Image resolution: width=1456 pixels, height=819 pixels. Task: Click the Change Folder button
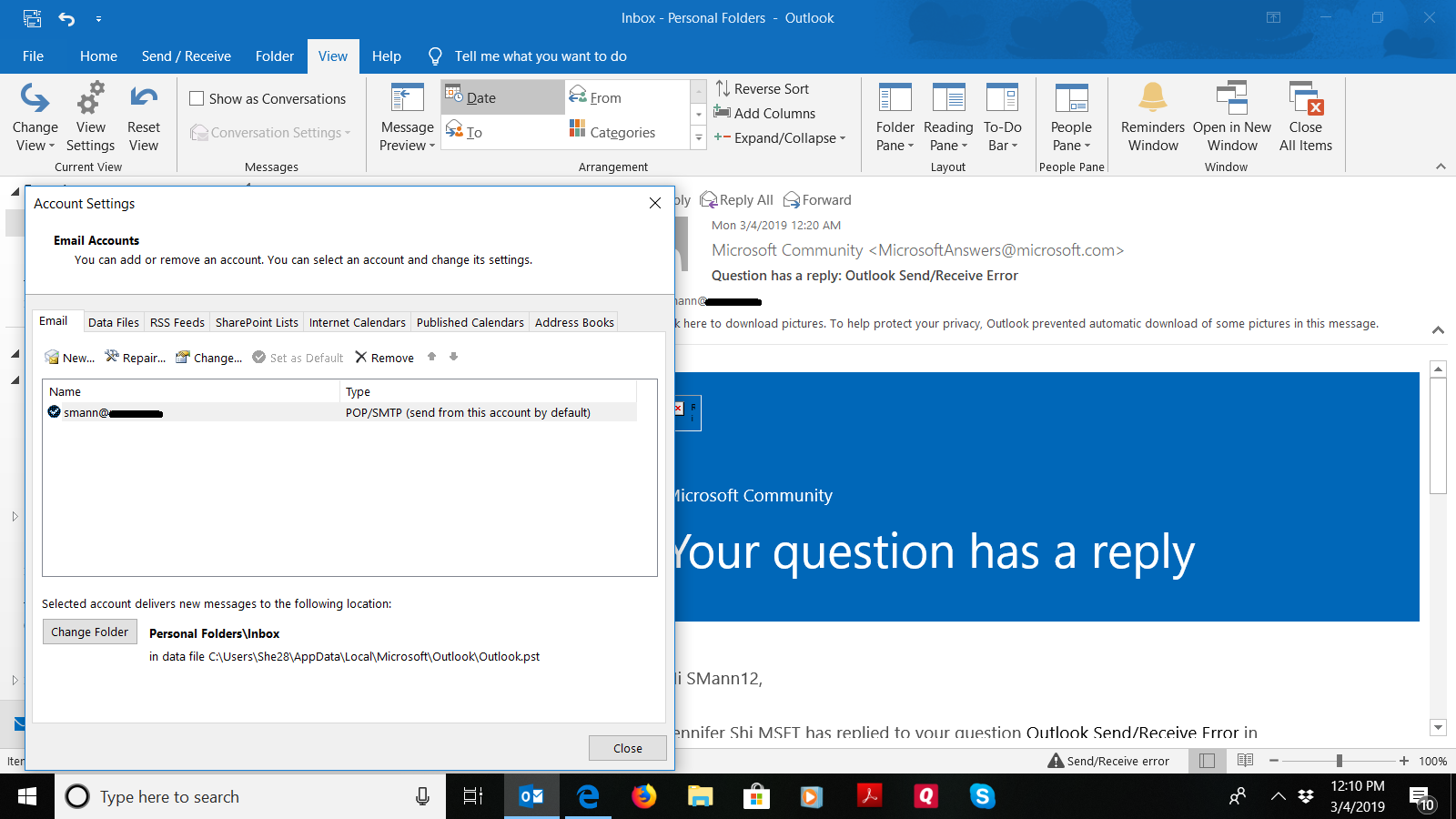coord(90,632)
